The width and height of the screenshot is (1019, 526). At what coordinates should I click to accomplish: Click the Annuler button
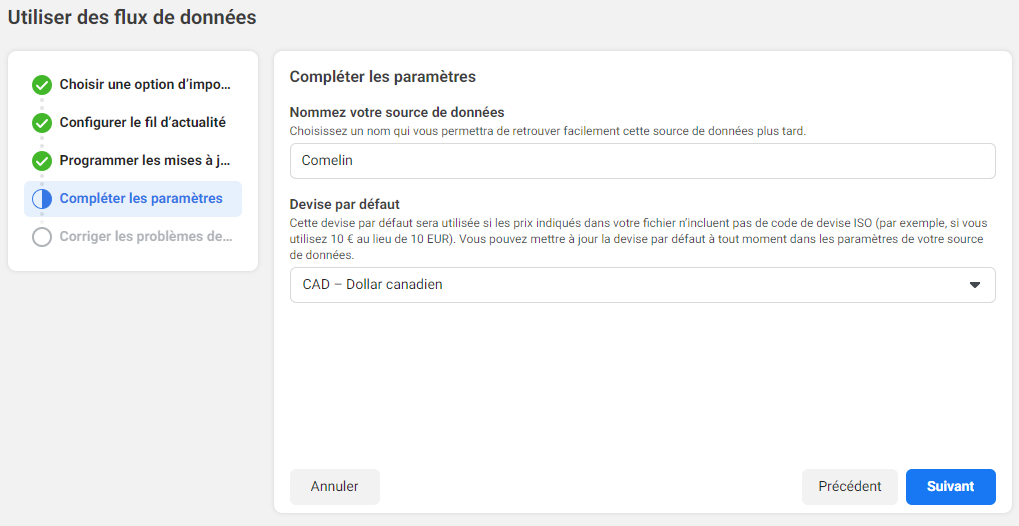point(335,487)
